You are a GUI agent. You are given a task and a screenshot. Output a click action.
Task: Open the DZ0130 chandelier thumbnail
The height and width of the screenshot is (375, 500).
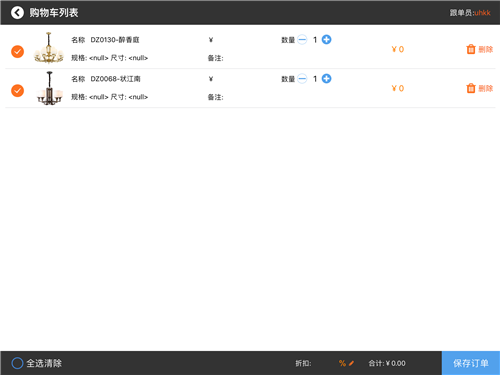(49, 47)
